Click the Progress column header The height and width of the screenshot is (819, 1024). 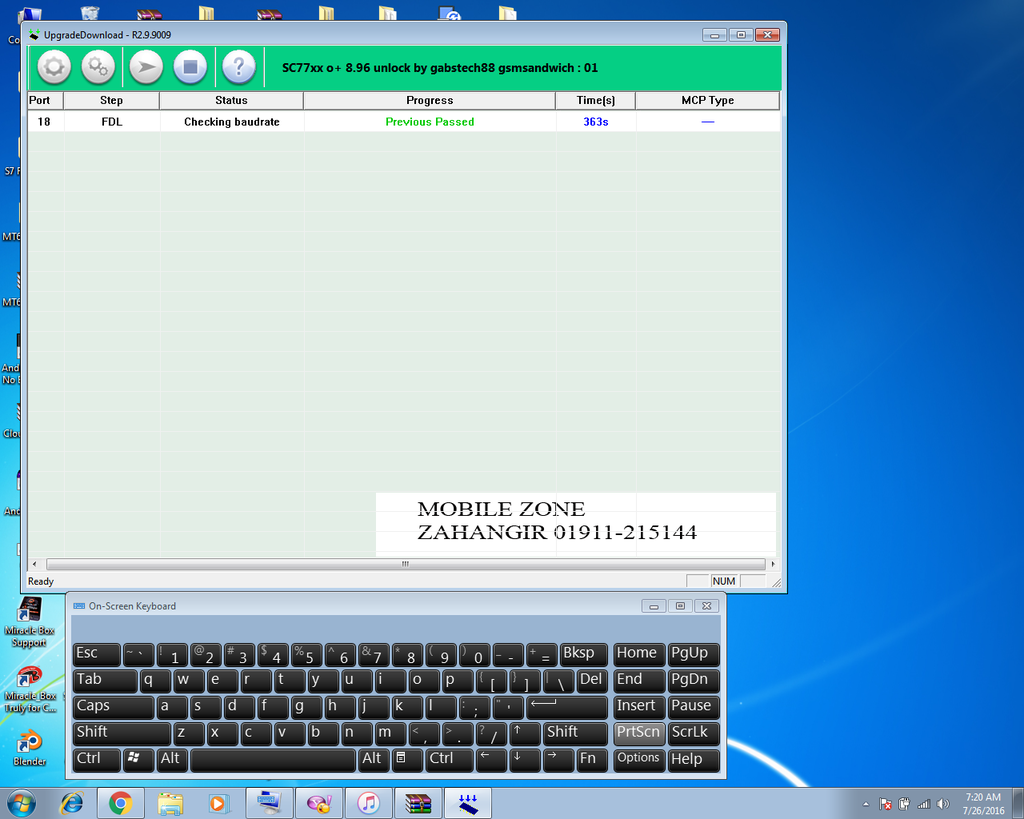pos(429,100)
